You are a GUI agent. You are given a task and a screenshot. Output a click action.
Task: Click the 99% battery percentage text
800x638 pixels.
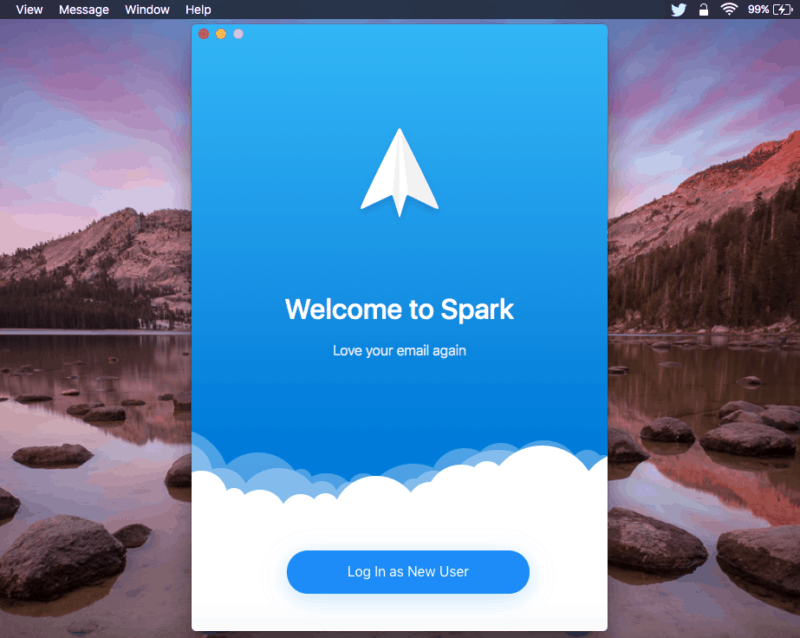coord(757,9)
